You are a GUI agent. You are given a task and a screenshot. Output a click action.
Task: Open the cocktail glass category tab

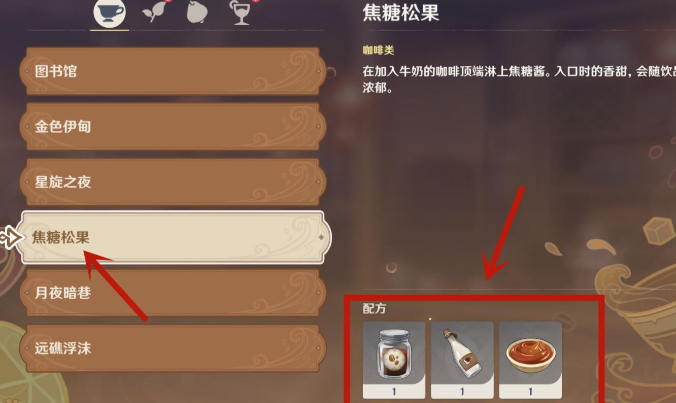coord(241,13)
